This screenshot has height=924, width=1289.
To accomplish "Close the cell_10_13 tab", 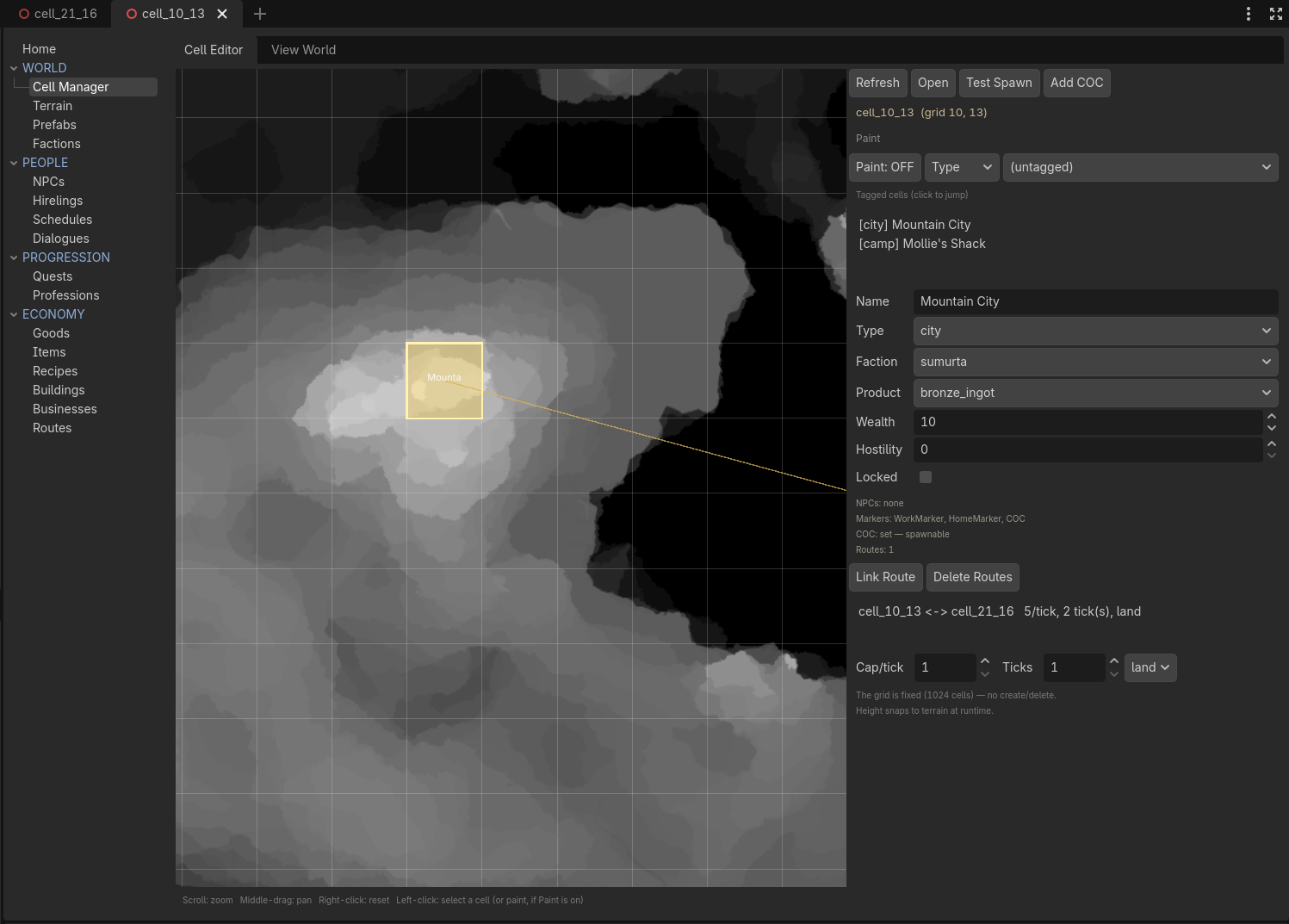I will [x=222, y=14].
